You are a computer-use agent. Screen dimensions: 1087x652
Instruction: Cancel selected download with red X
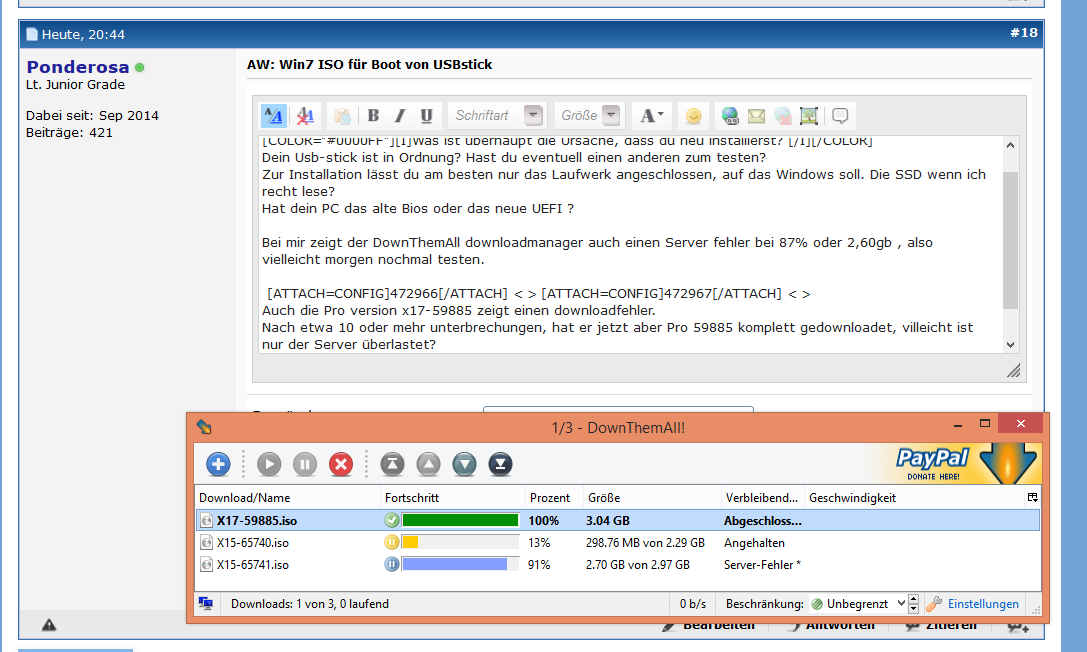pyautogui.click(x=340, y=464)
